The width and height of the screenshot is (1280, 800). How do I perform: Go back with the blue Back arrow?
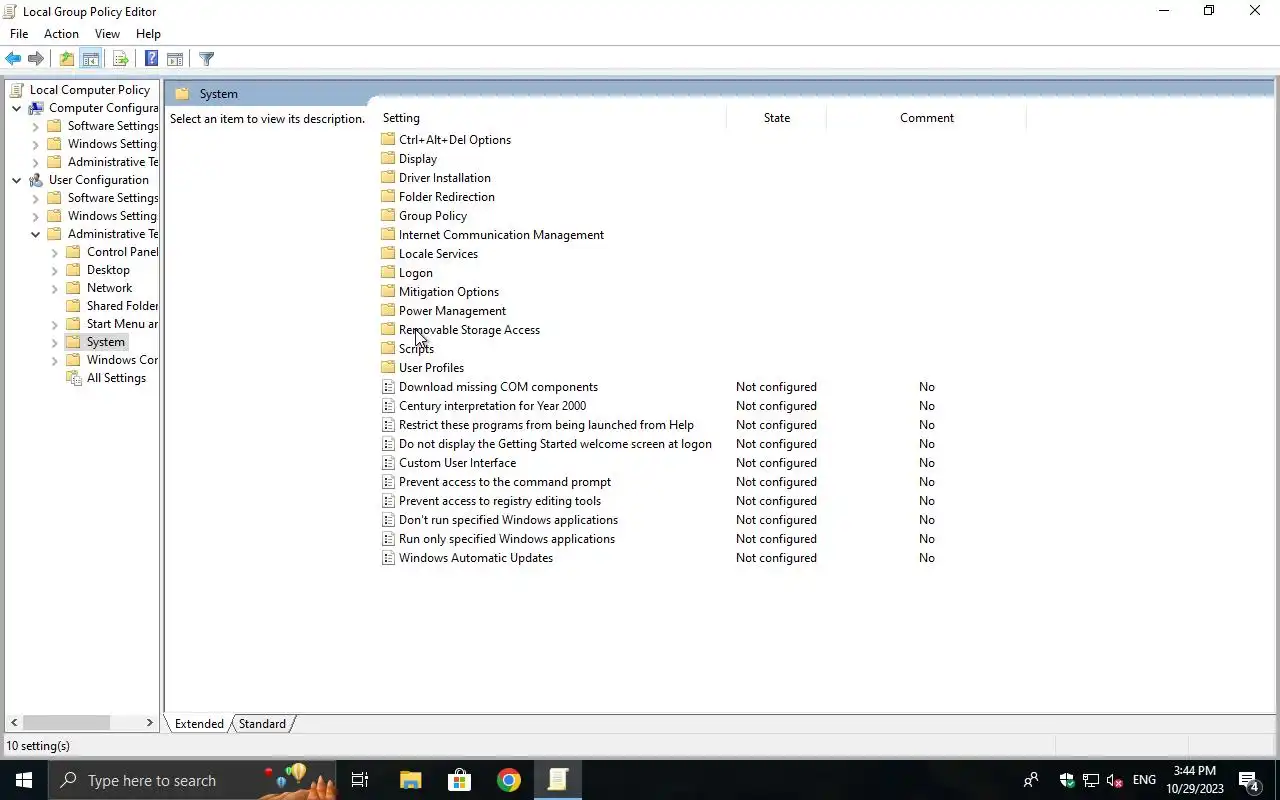13,59
